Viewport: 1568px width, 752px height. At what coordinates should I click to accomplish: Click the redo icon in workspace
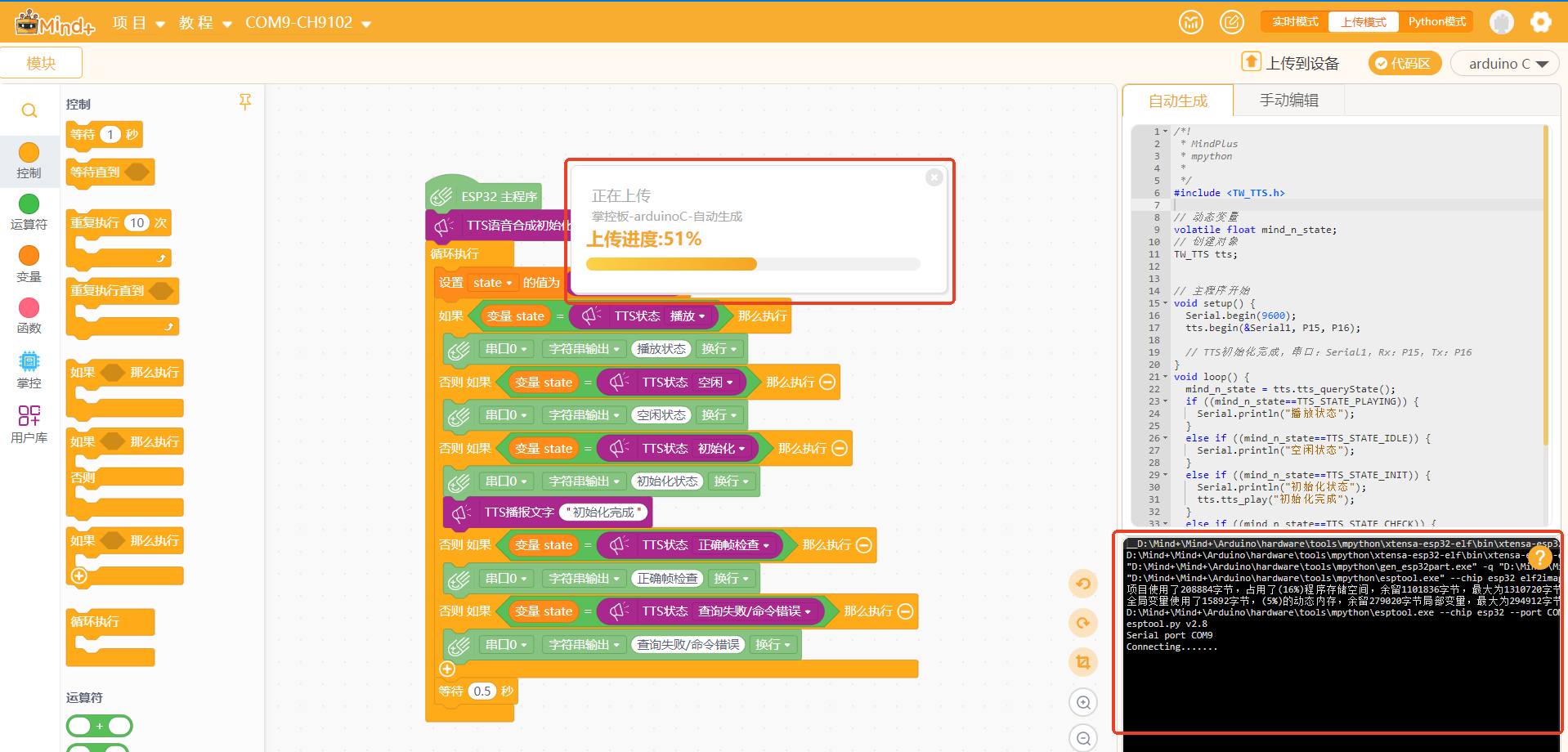tap(1083, 623)
